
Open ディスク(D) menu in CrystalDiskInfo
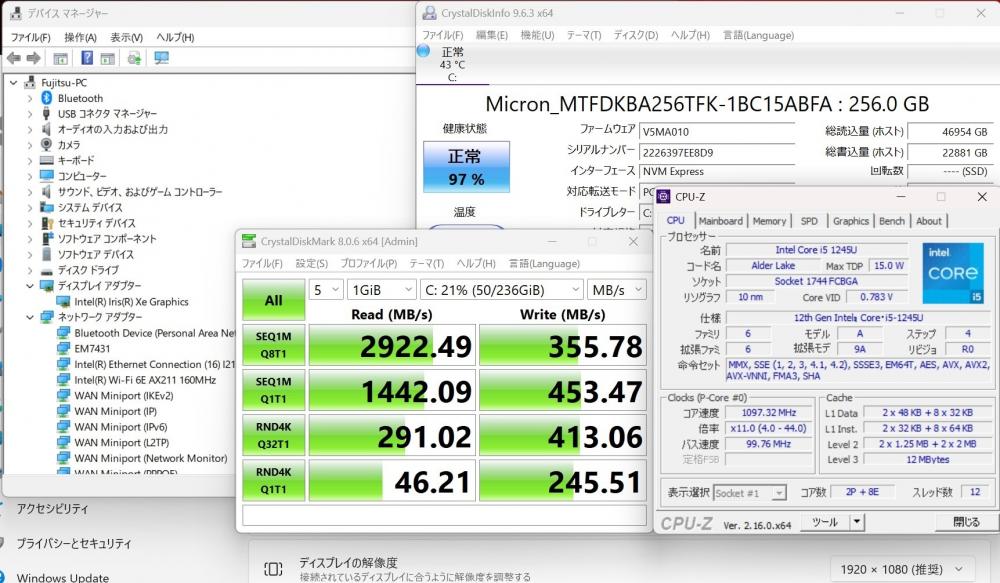[635, 35]
